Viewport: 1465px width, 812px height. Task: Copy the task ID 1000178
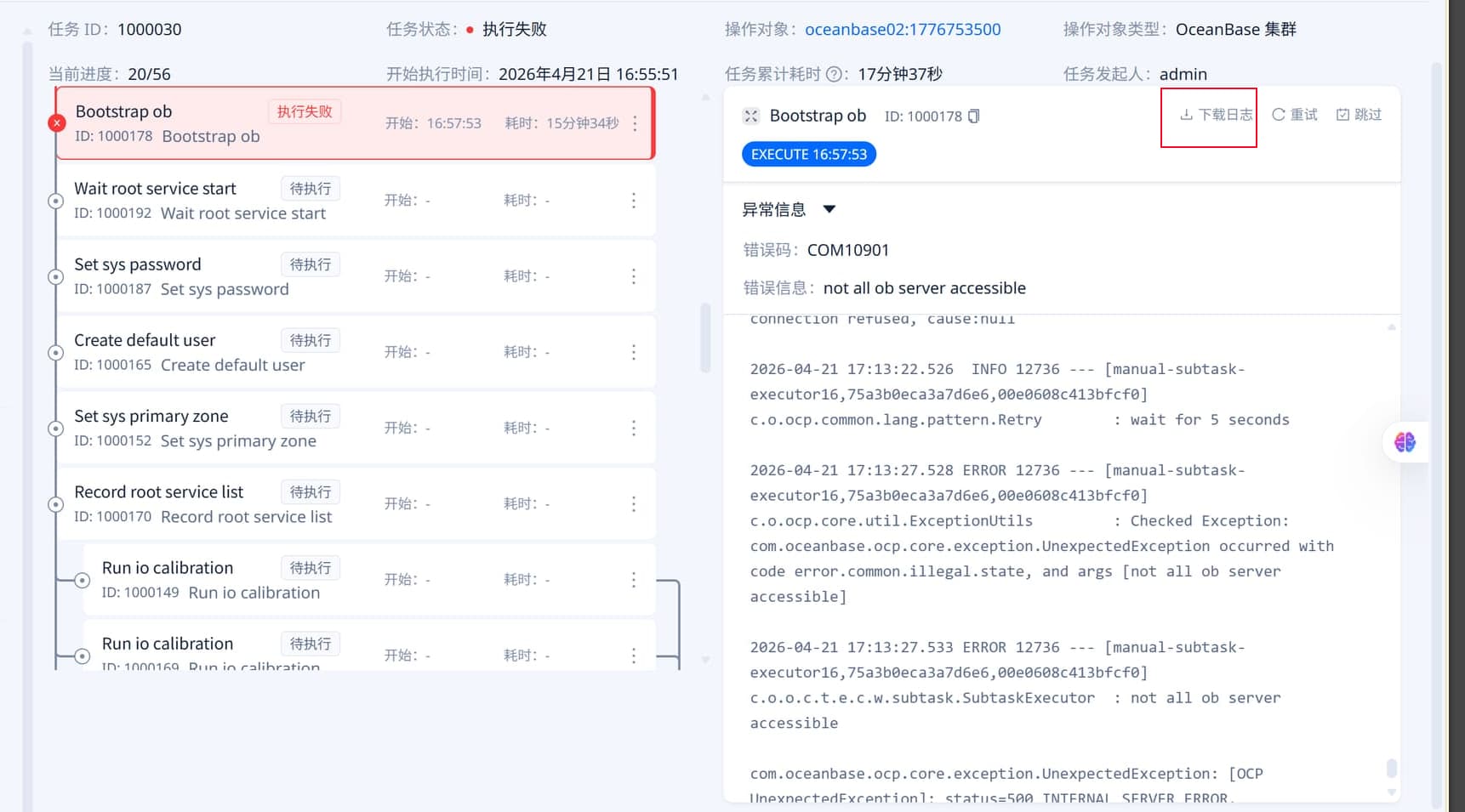974,116
